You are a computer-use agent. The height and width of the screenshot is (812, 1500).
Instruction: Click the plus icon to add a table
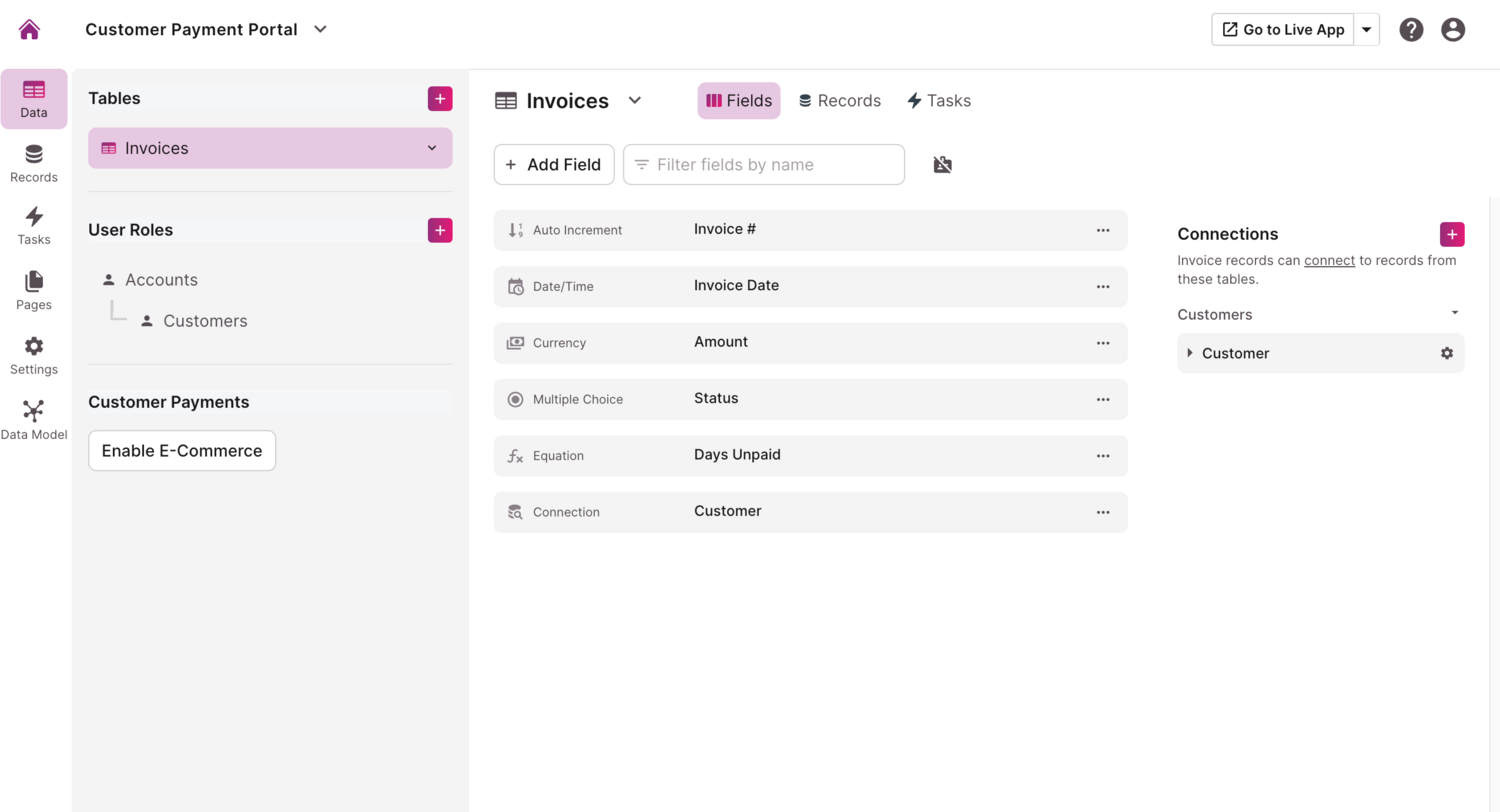coord(440,98)
